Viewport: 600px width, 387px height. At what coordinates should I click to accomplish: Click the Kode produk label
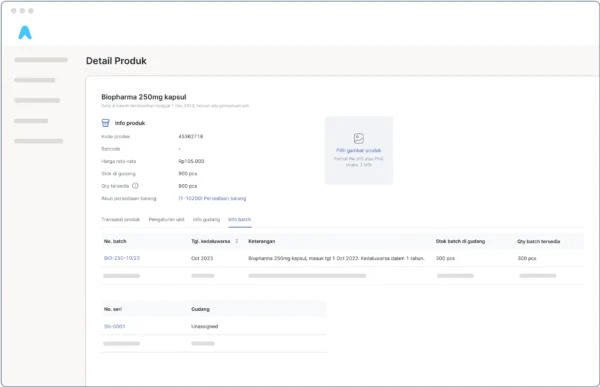(116, 136)
